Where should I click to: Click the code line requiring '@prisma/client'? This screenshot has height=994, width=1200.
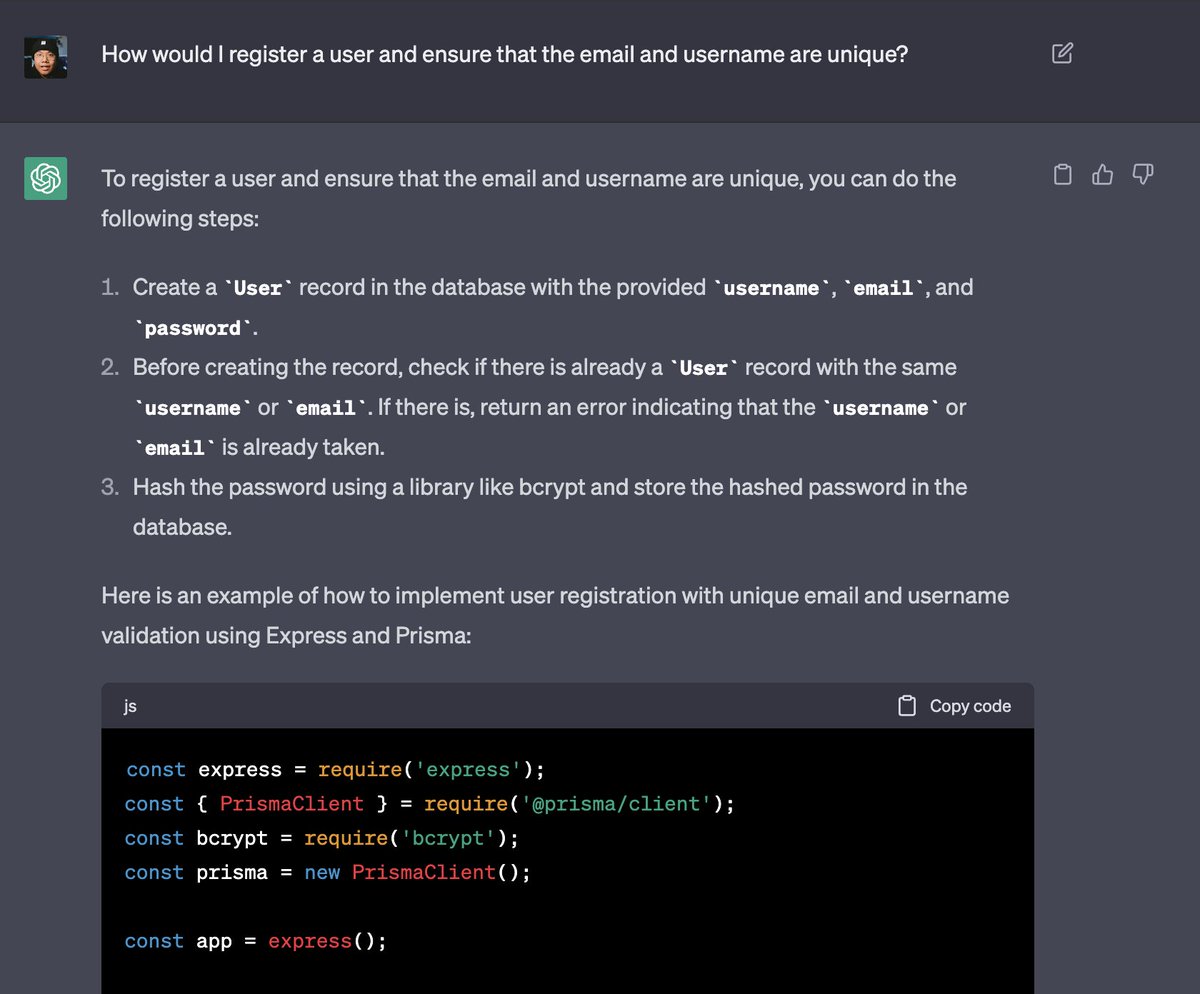[429, 804]
